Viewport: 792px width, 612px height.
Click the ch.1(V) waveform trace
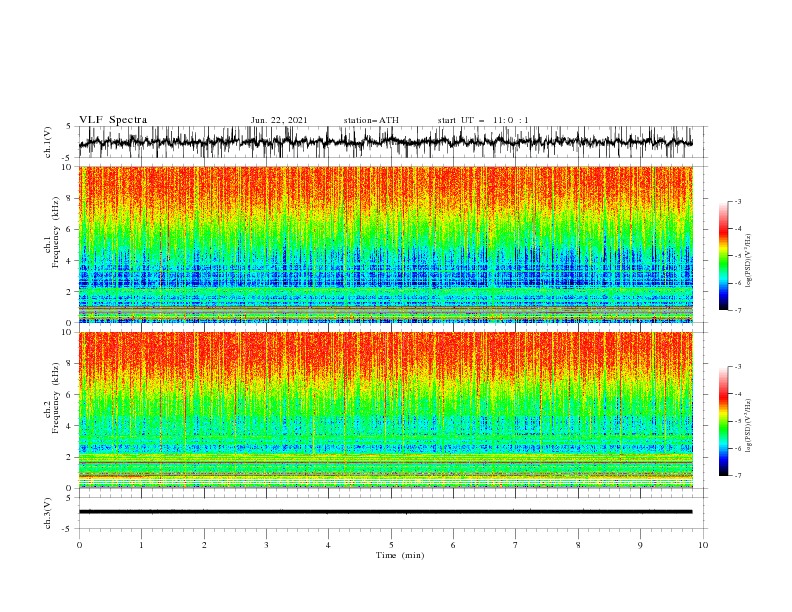click(386, 142)
